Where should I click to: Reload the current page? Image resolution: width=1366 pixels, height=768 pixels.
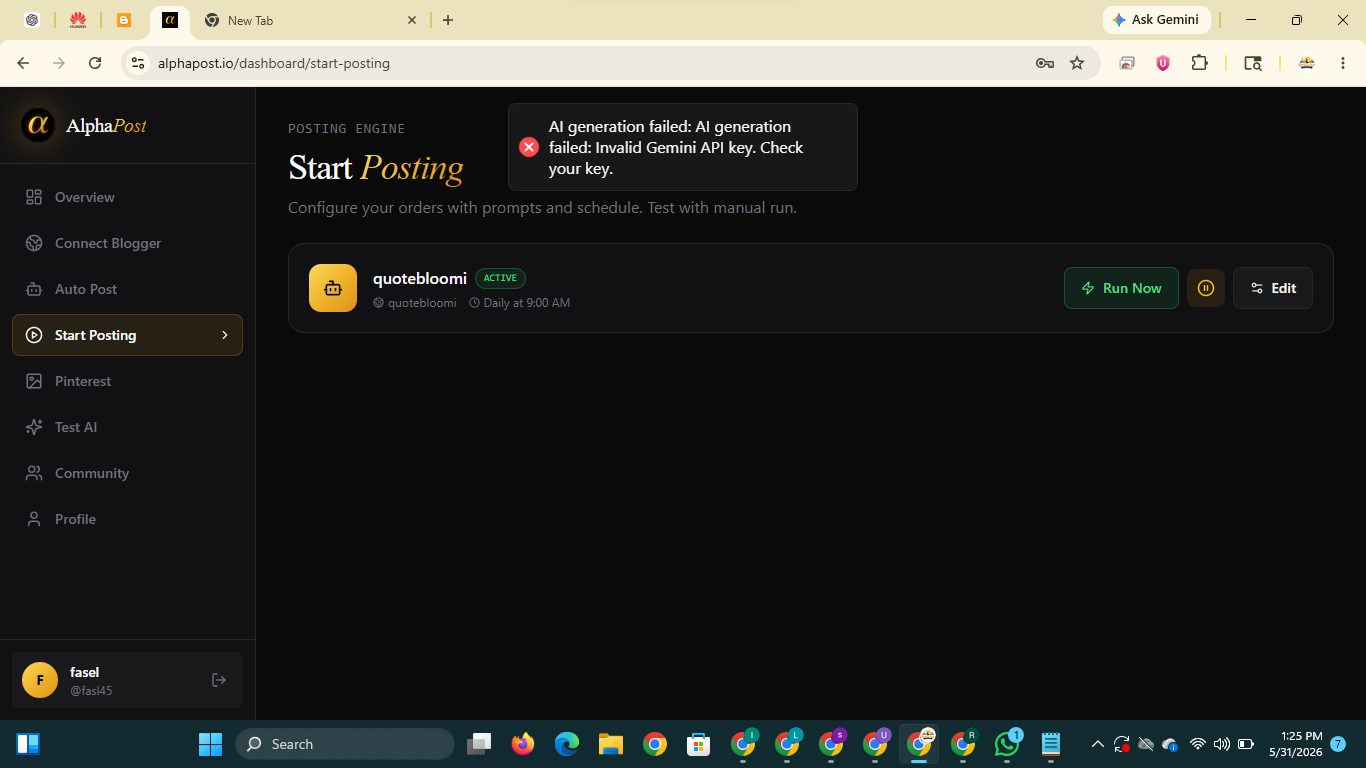95,63
